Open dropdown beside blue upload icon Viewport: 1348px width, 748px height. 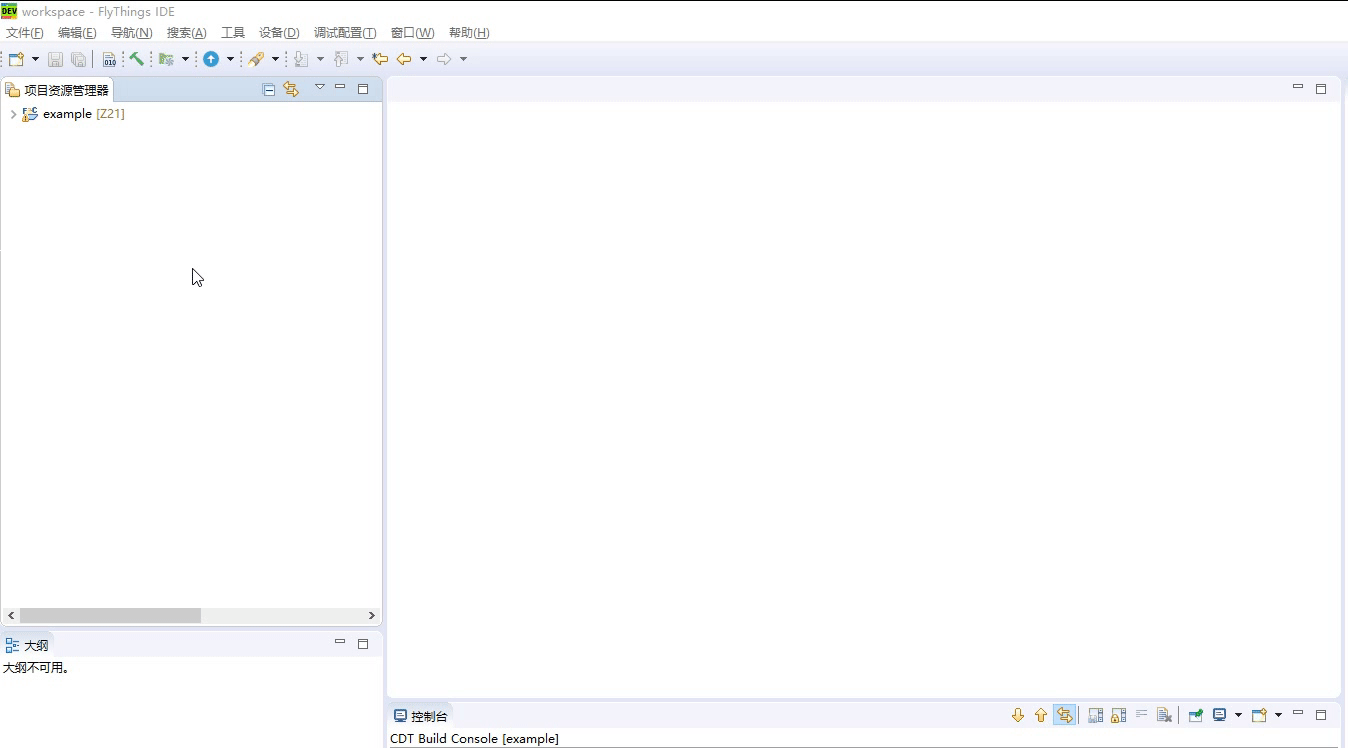click(x=230, y=59)
